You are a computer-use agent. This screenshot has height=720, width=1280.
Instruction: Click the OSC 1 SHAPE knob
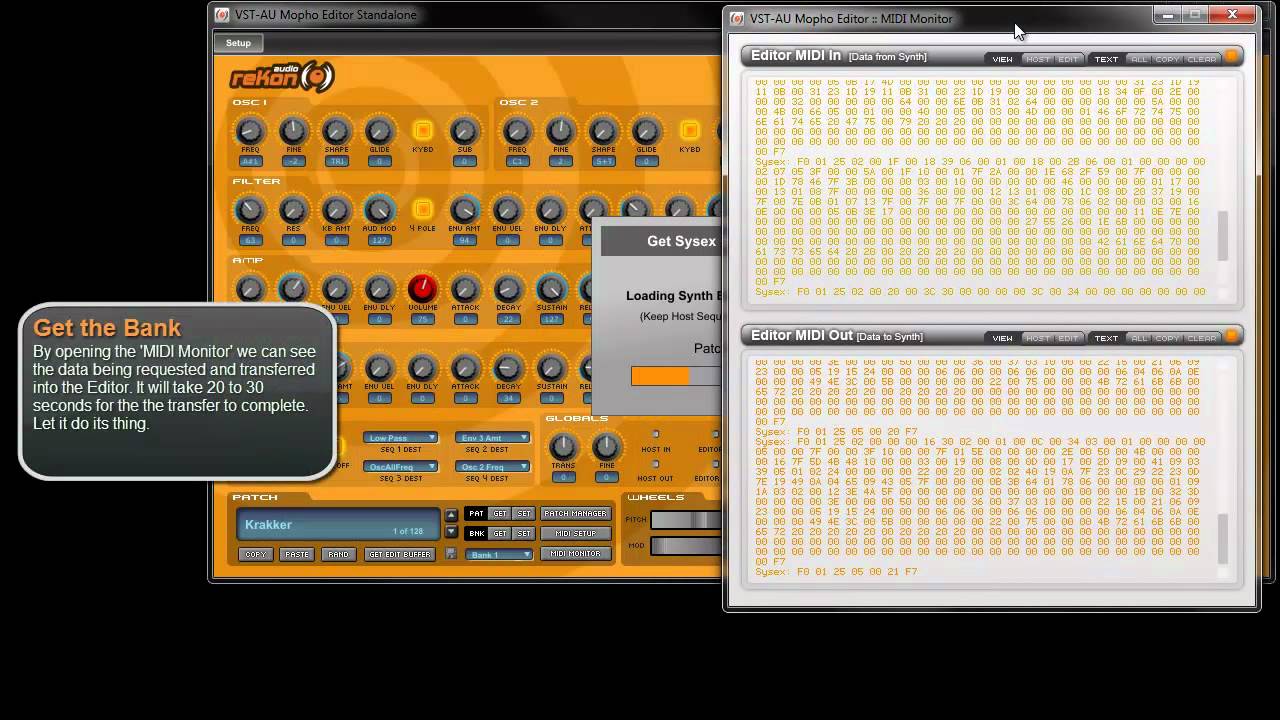pyautogui.click(x=336, y=131)
